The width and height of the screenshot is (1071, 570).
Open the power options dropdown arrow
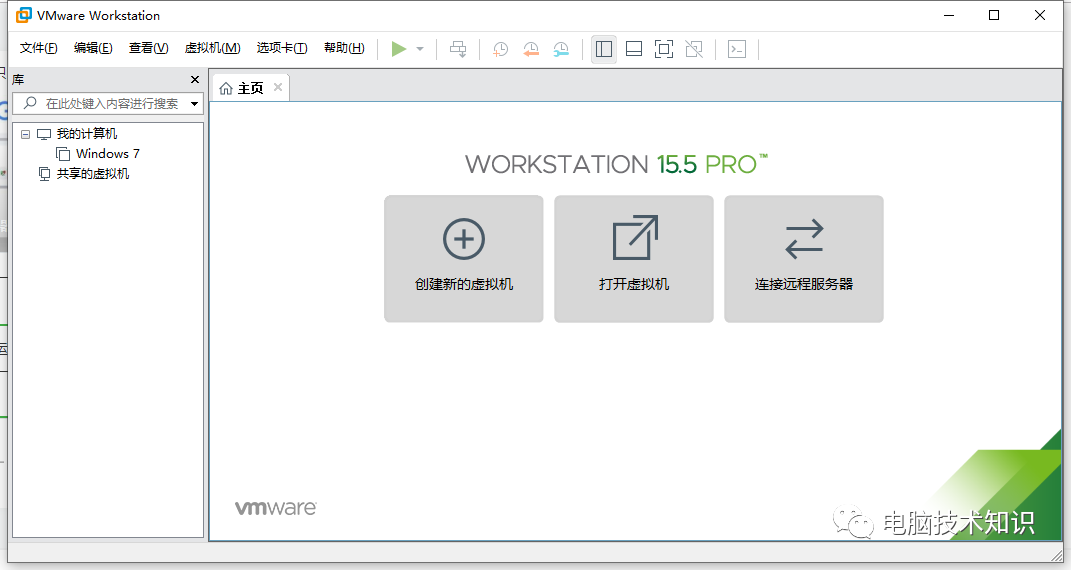420,49
